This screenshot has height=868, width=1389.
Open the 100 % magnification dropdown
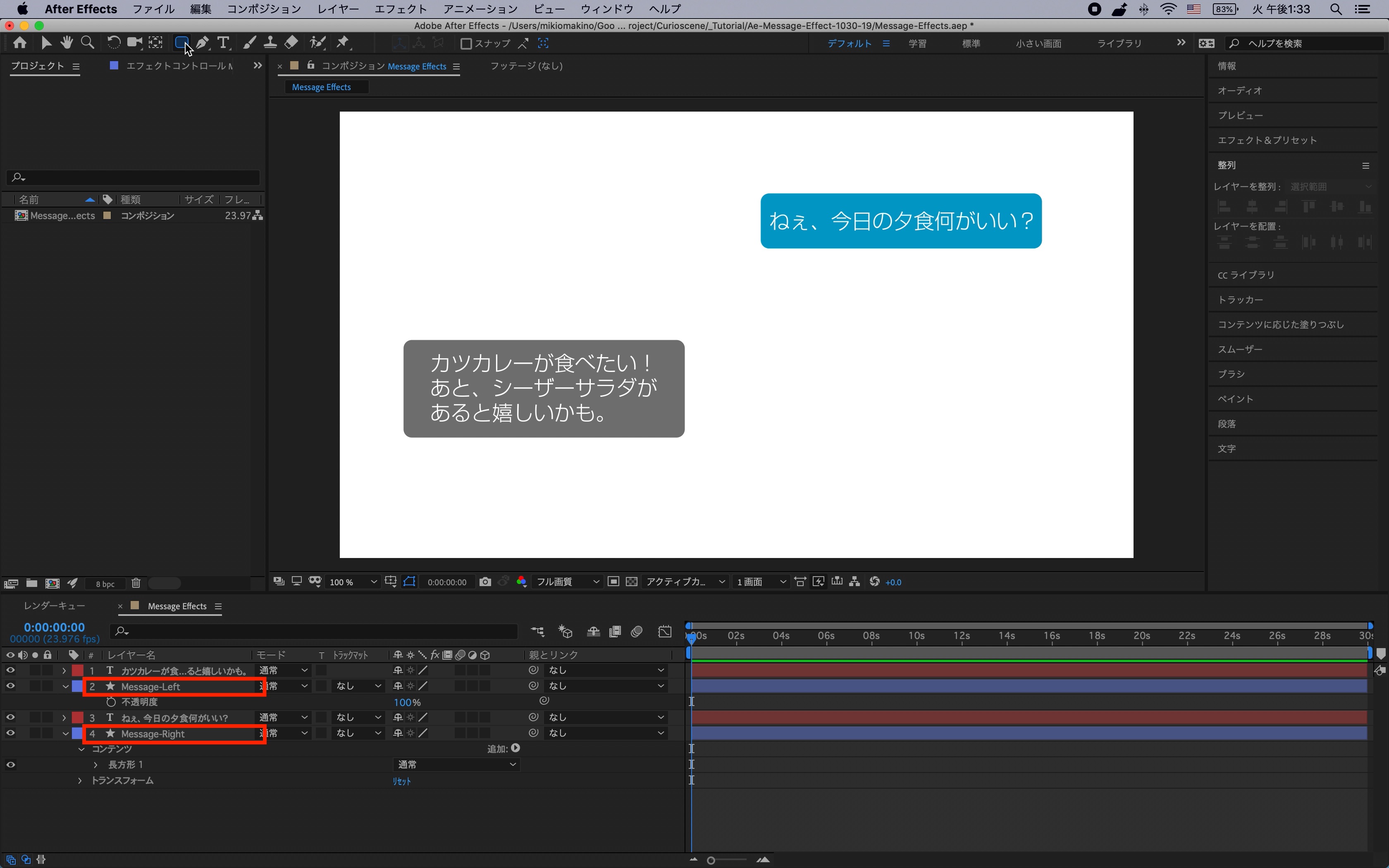352,582
